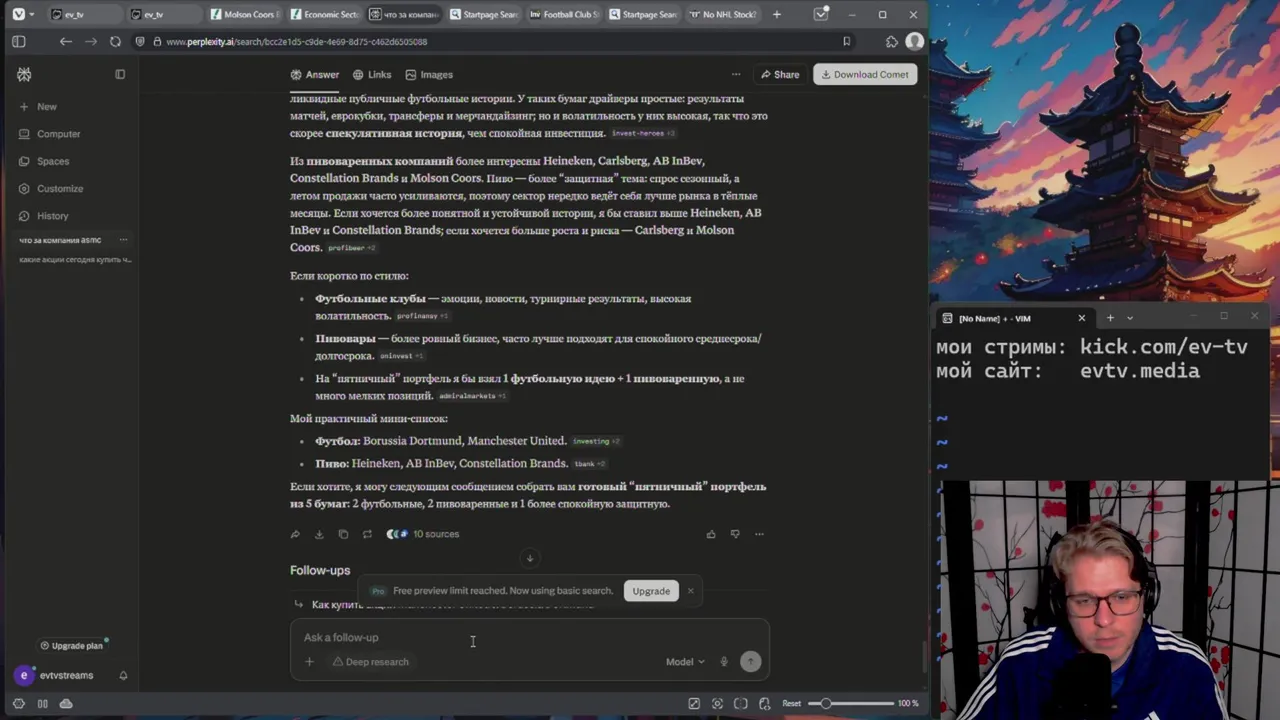1280x720 pixels.
Task: Open the more menu next to Share
Action: 736,74
